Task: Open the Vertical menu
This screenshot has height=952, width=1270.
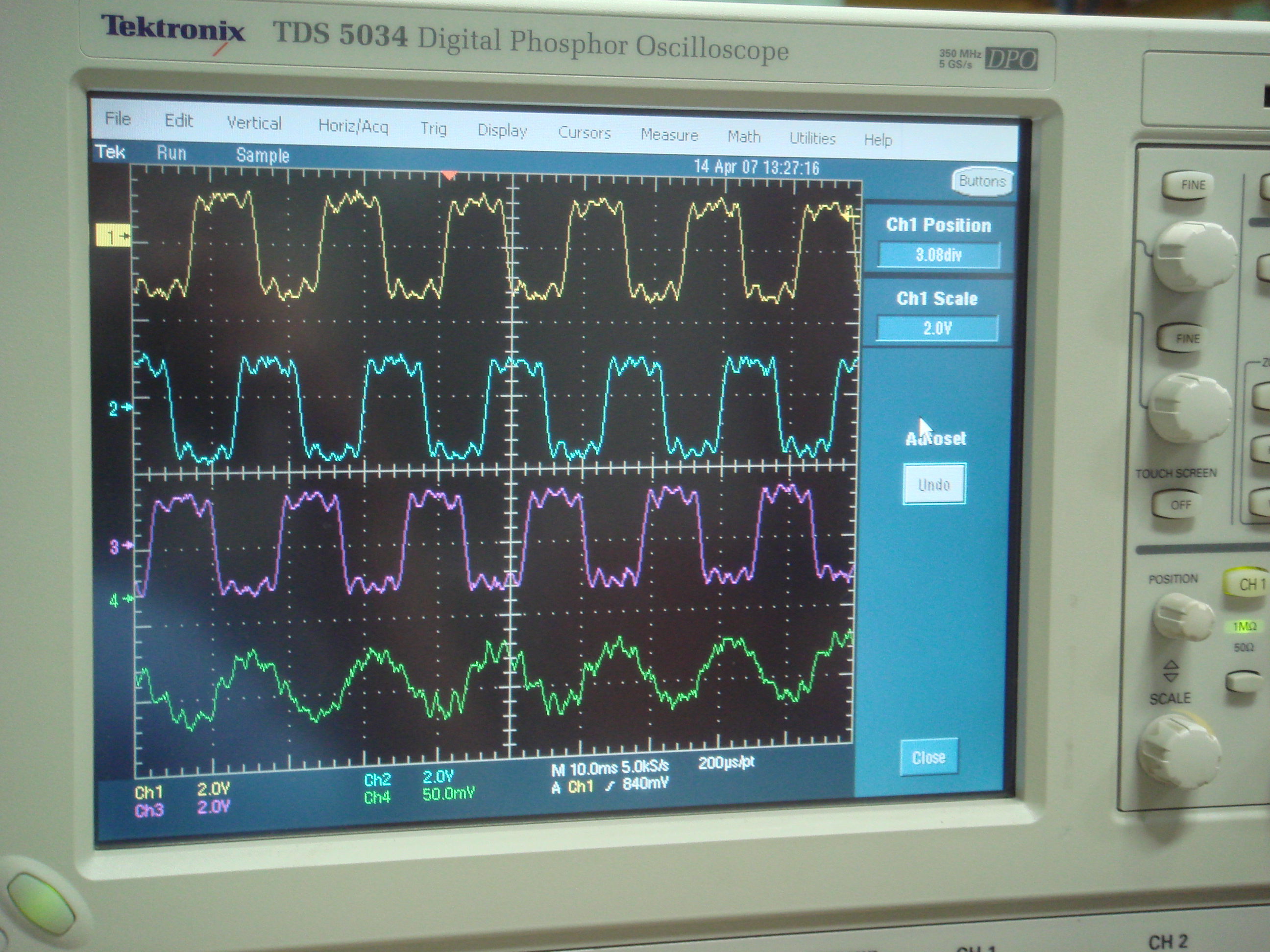Action: (254, 123)
